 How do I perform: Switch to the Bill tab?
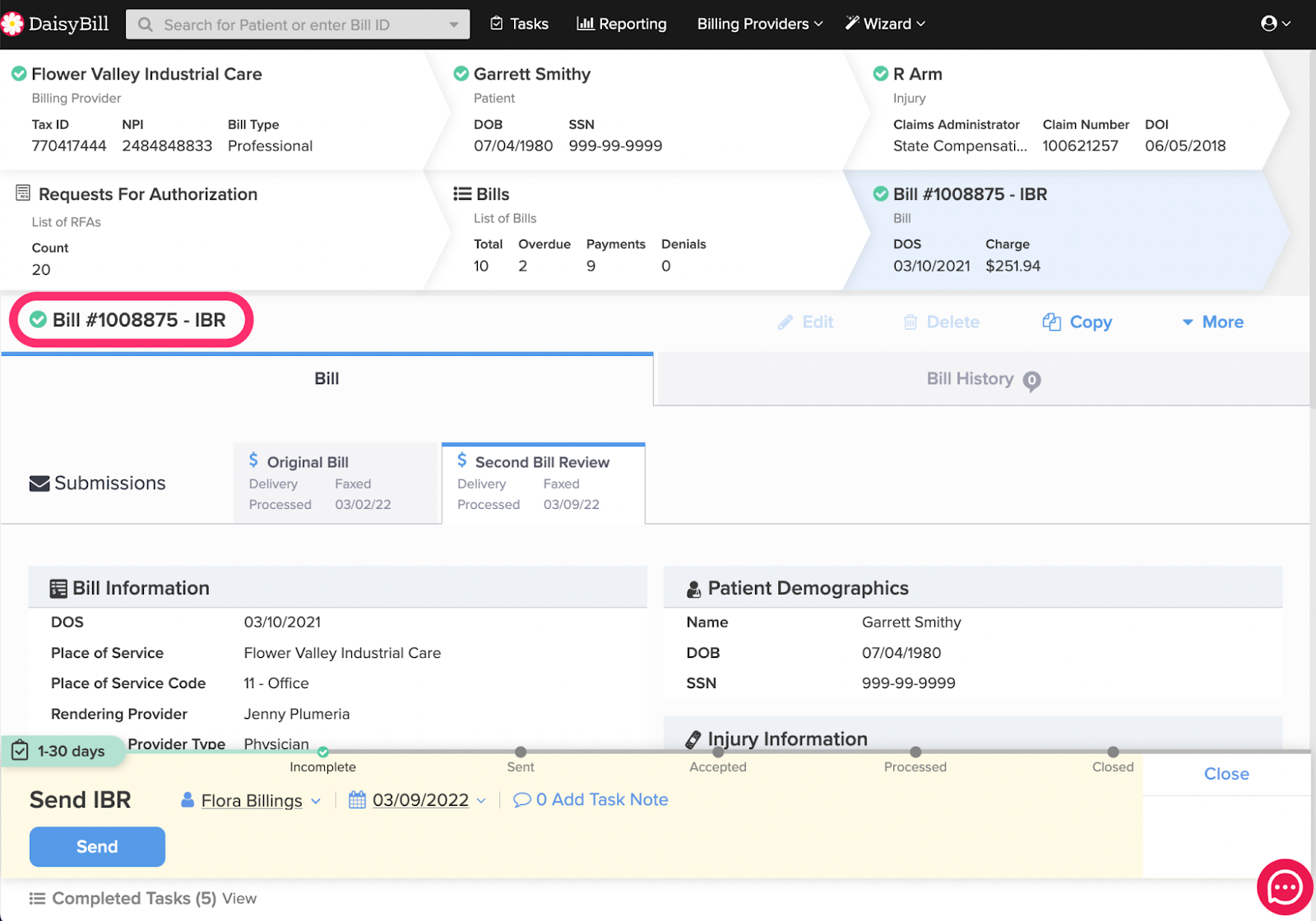tap(327, 378)
